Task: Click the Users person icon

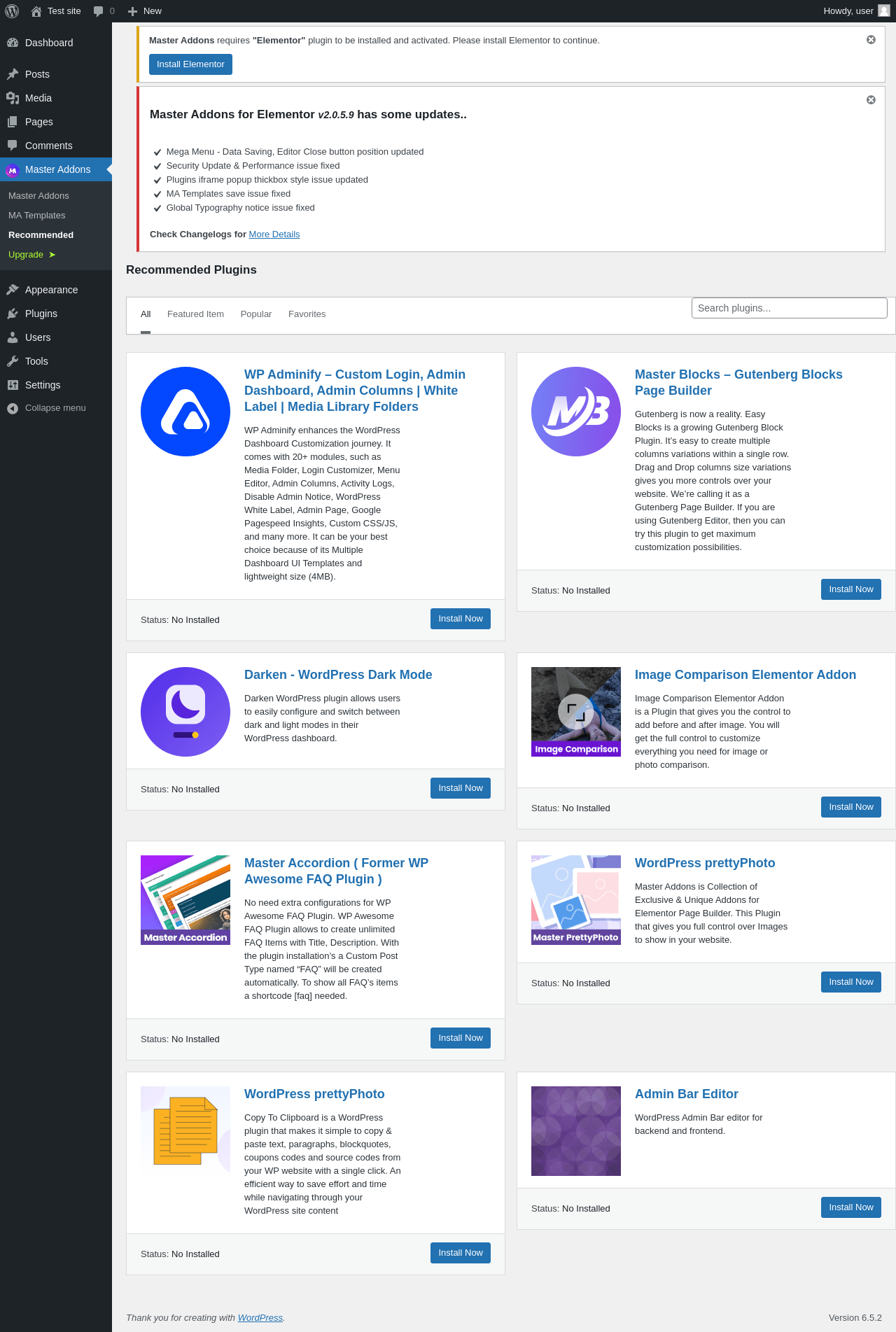Action: (13, 337)
